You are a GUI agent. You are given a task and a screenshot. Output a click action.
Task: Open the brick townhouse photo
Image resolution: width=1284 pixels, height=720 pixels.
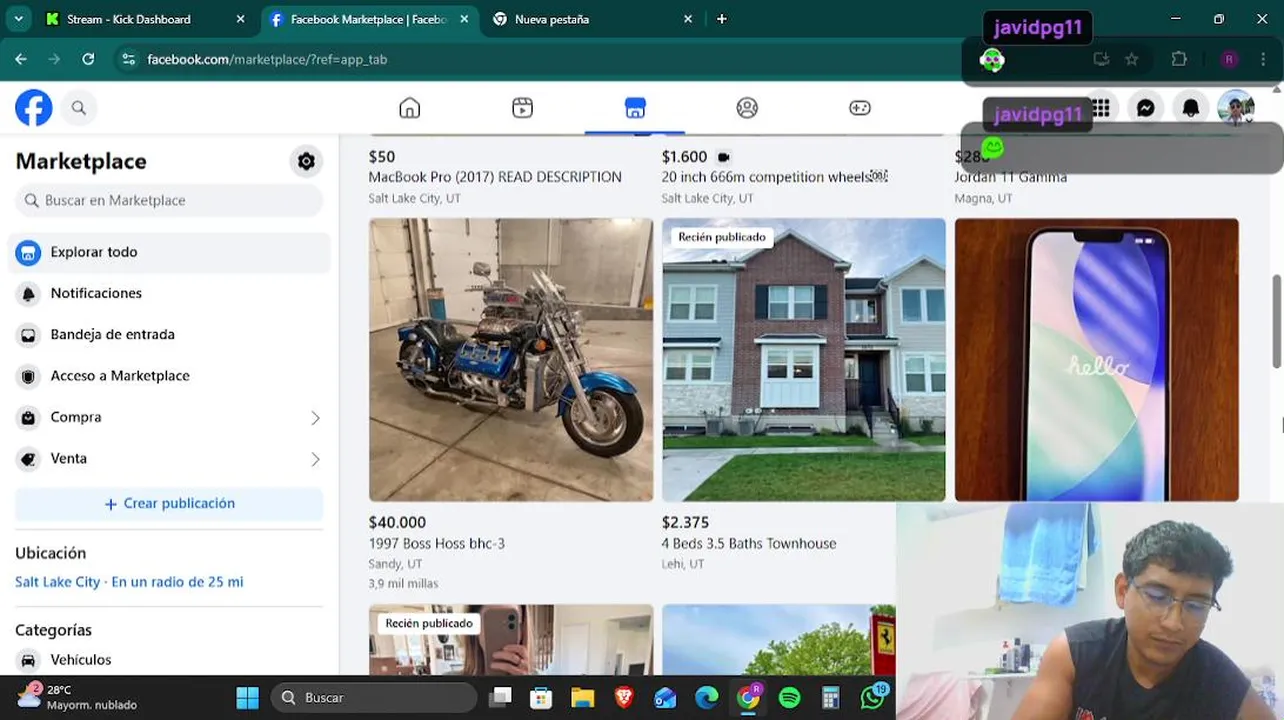pos(804,360)
